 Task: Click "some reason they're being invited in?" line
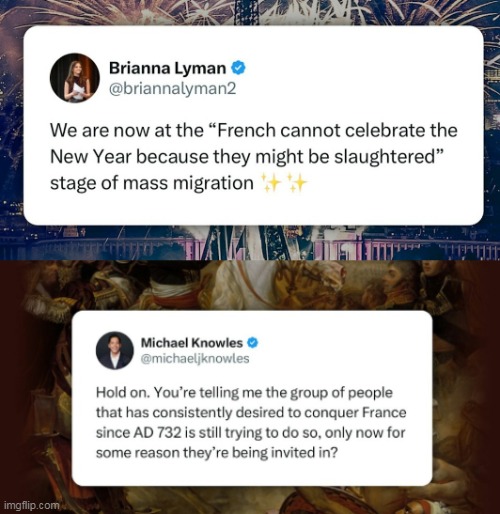pos(217,453)
